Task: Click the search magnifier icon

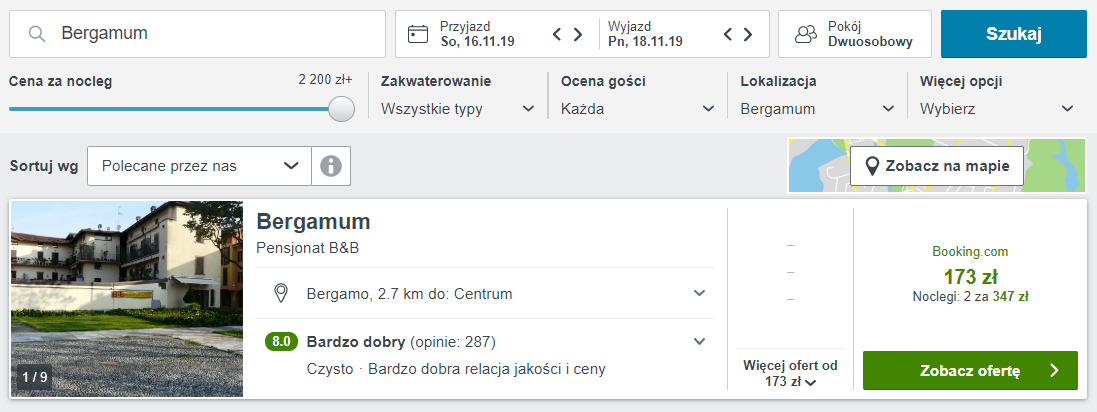Action: pyautogui.click(x=37, y=34)
